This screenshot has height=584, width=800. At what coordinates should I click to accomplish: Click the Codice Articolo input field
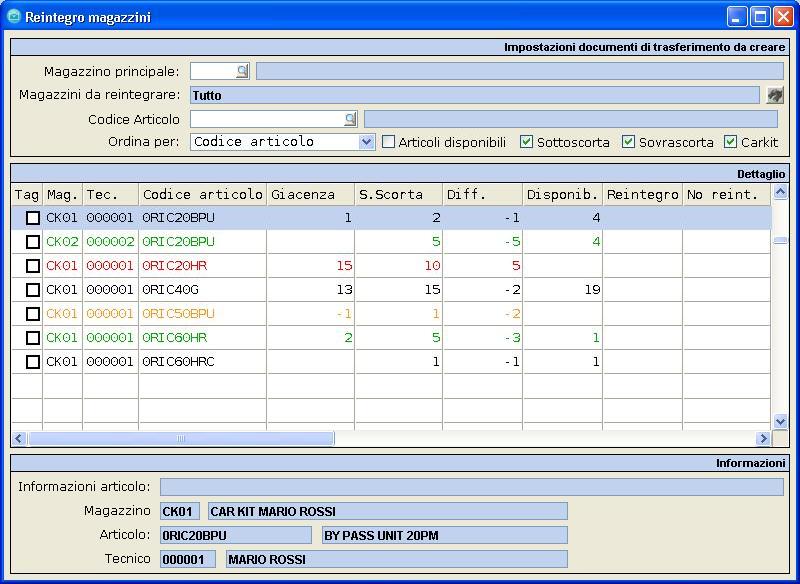[267, 119]
